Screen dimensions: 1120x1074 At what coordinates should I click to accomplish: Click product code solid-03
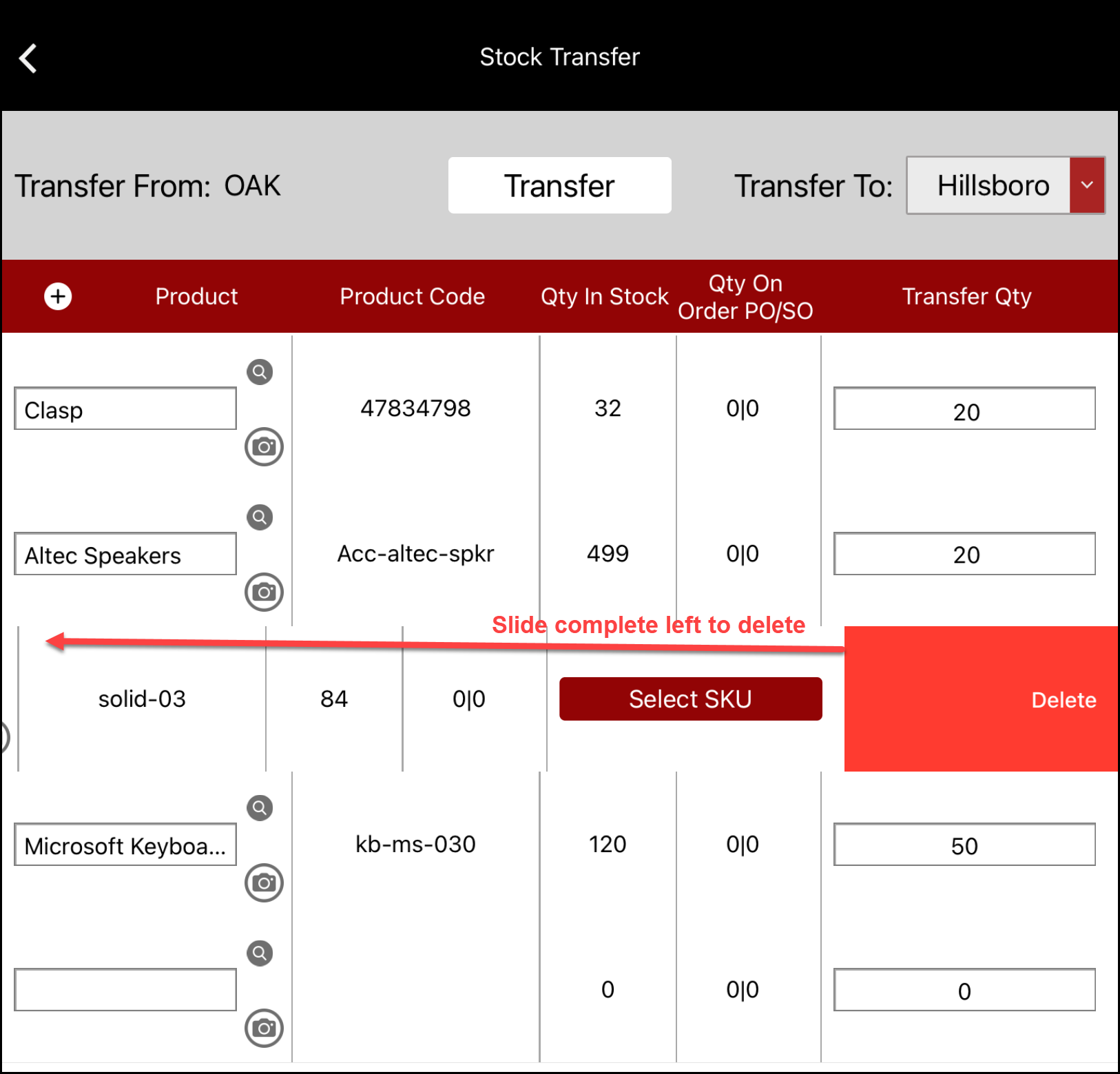click(x=142, y=699)
